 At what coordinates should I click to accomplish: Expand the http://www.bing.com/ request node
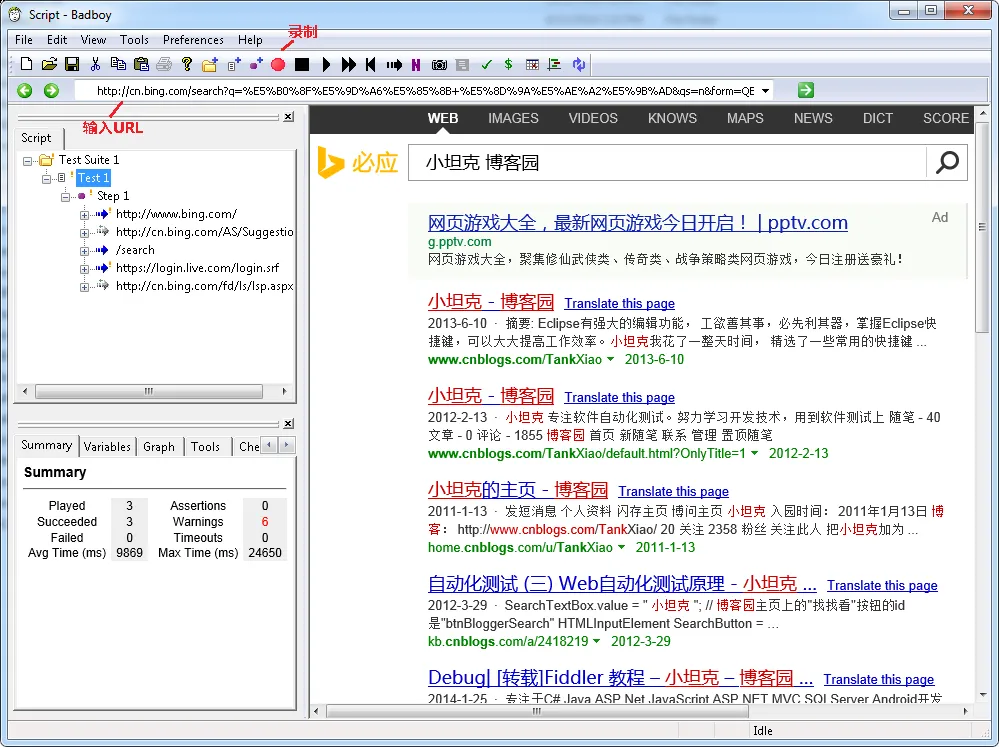click(84, 215)
